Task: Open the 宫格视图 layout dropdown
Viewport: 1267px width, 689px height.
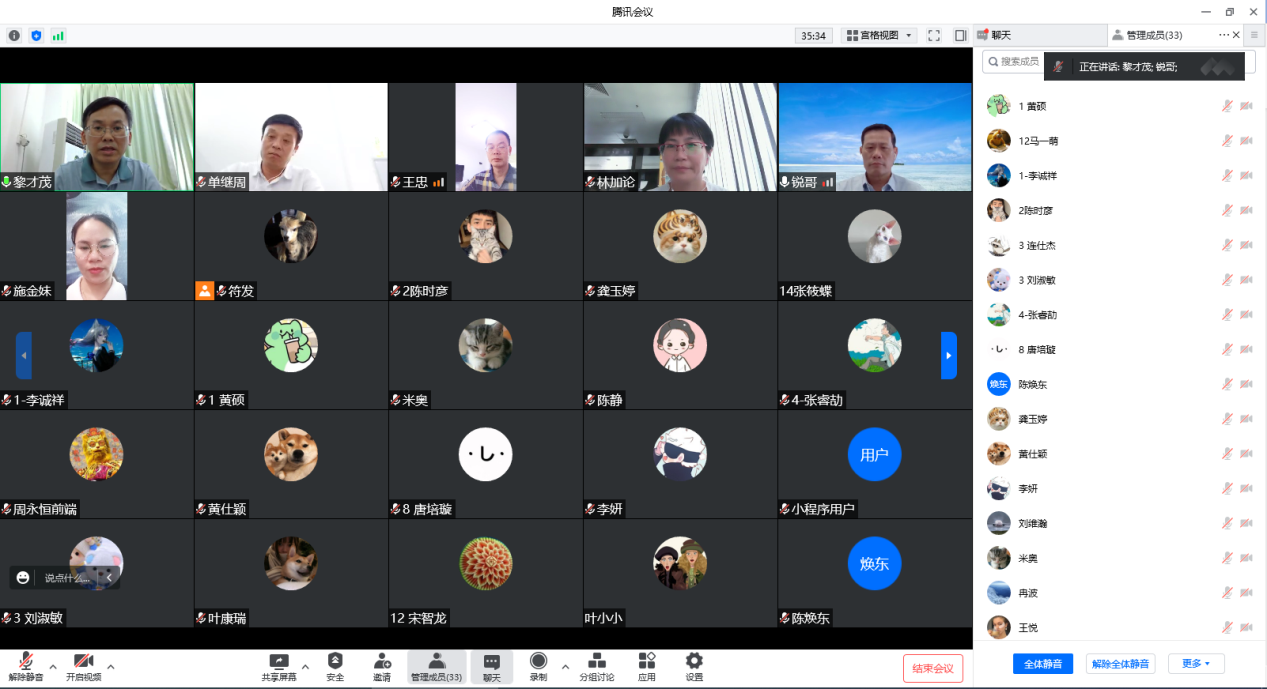Action: (x=880, y=36)
